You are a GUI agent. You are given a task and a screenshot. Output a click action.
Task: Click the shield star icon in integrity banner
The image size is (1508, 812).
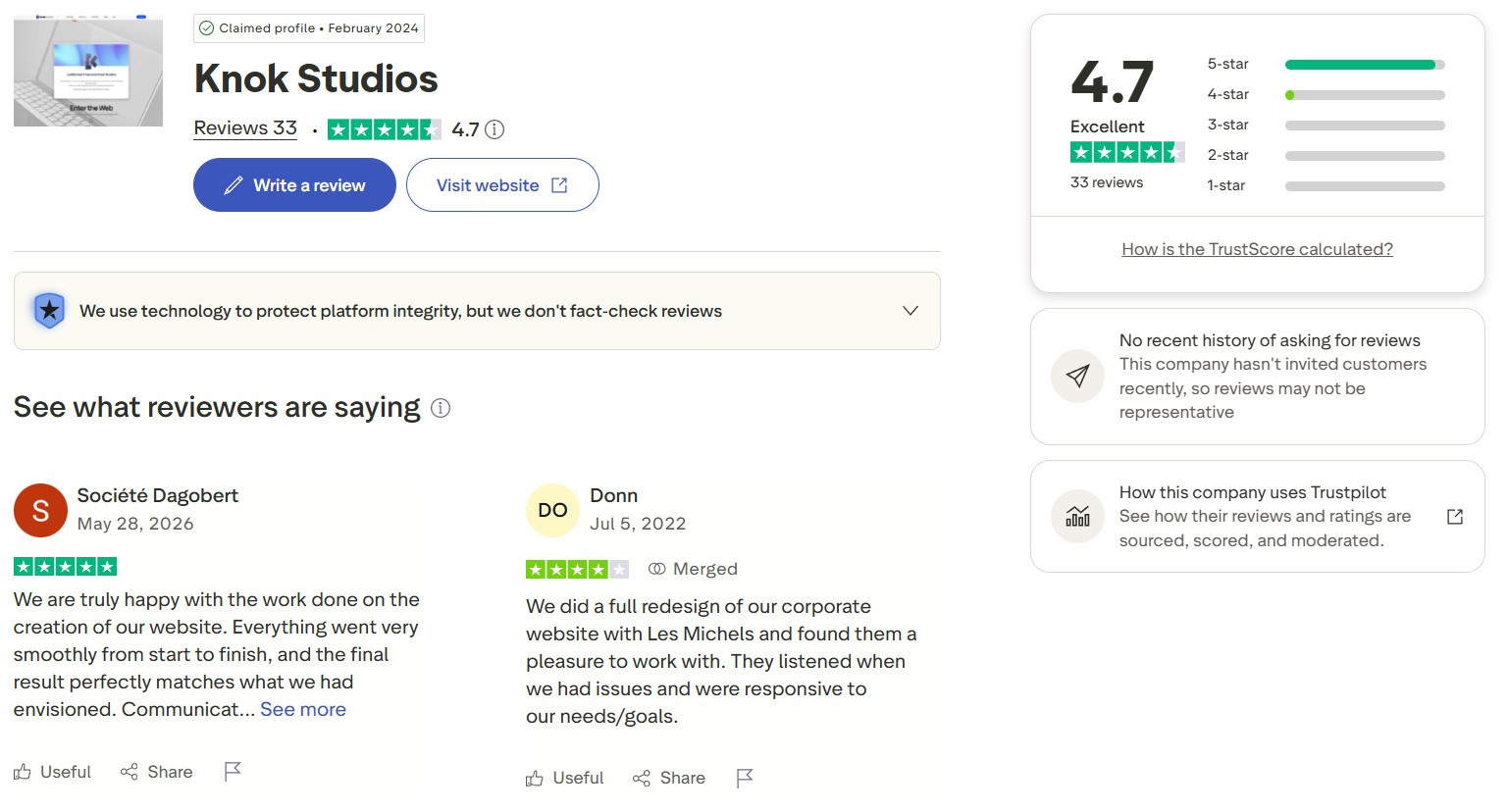[49, 311]
